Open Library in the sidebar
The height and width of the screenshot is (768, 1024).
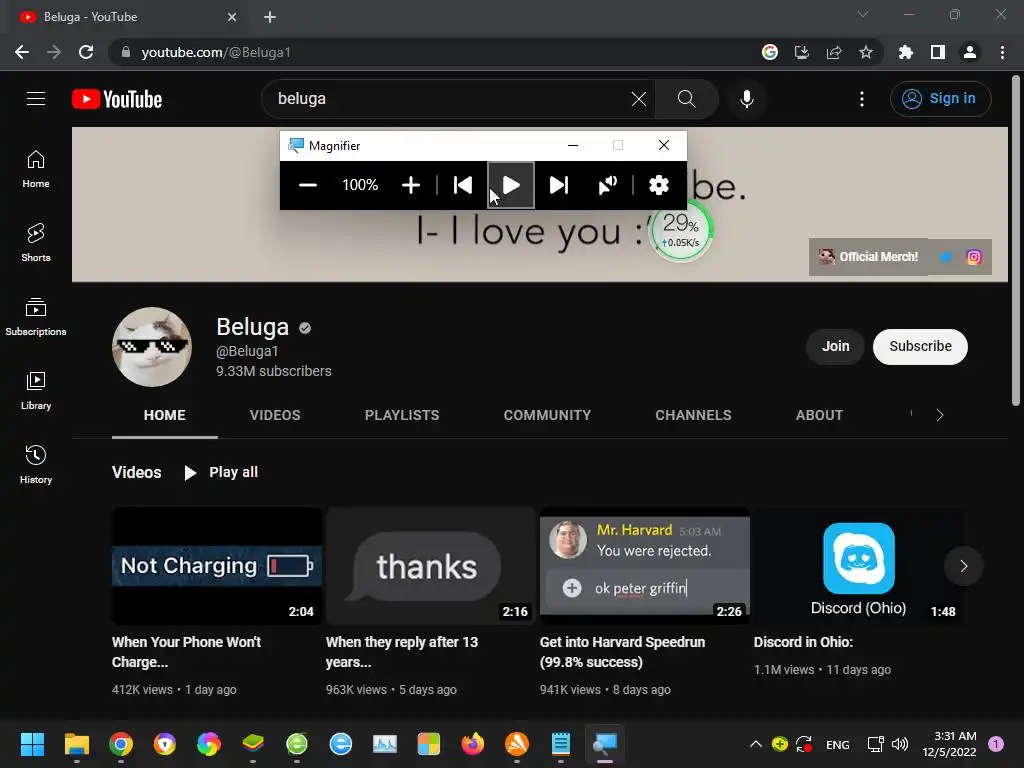[36, 391]
